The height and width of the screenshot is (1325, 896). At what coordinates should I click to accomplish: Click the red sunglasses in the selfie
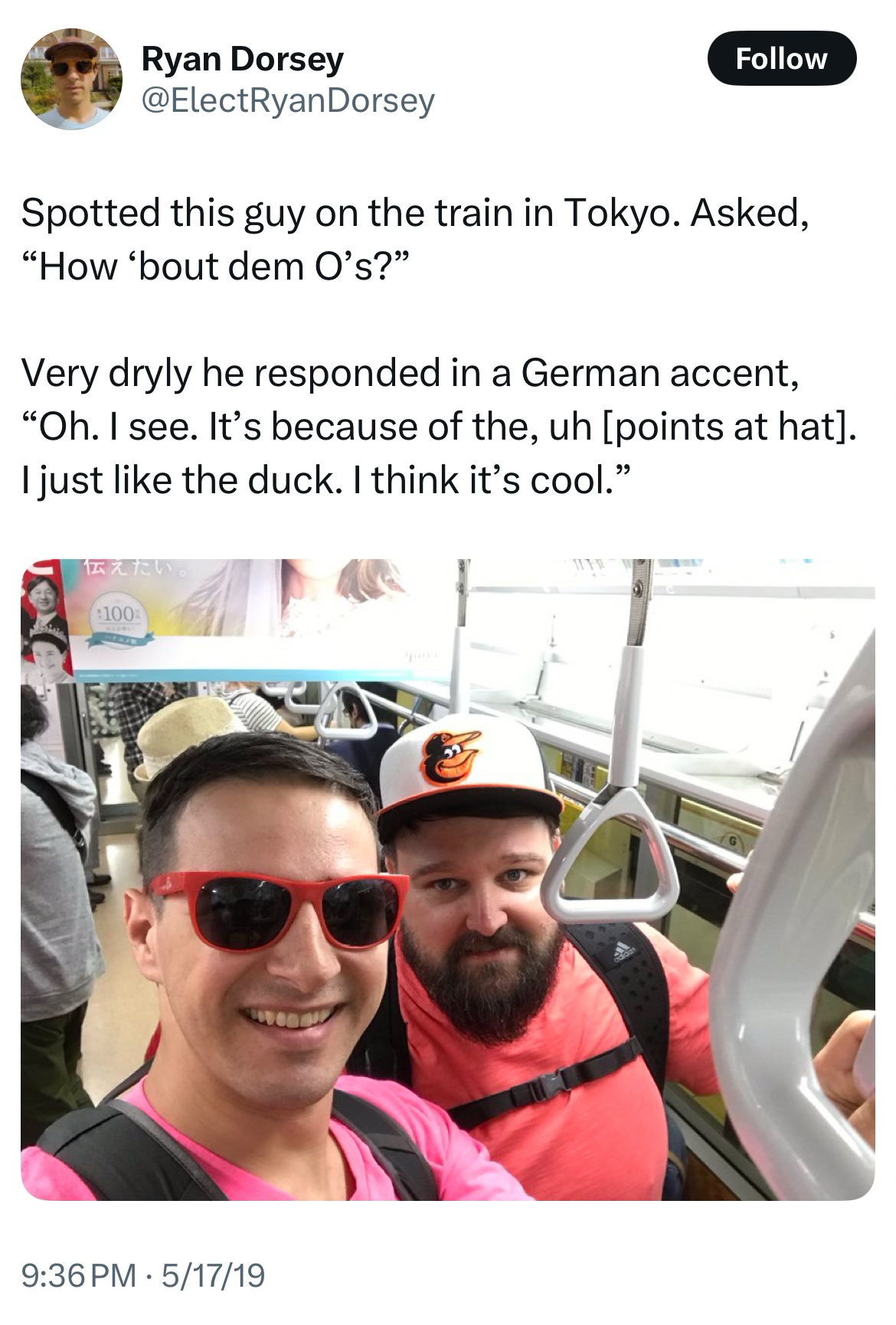[x=277, y=910]
